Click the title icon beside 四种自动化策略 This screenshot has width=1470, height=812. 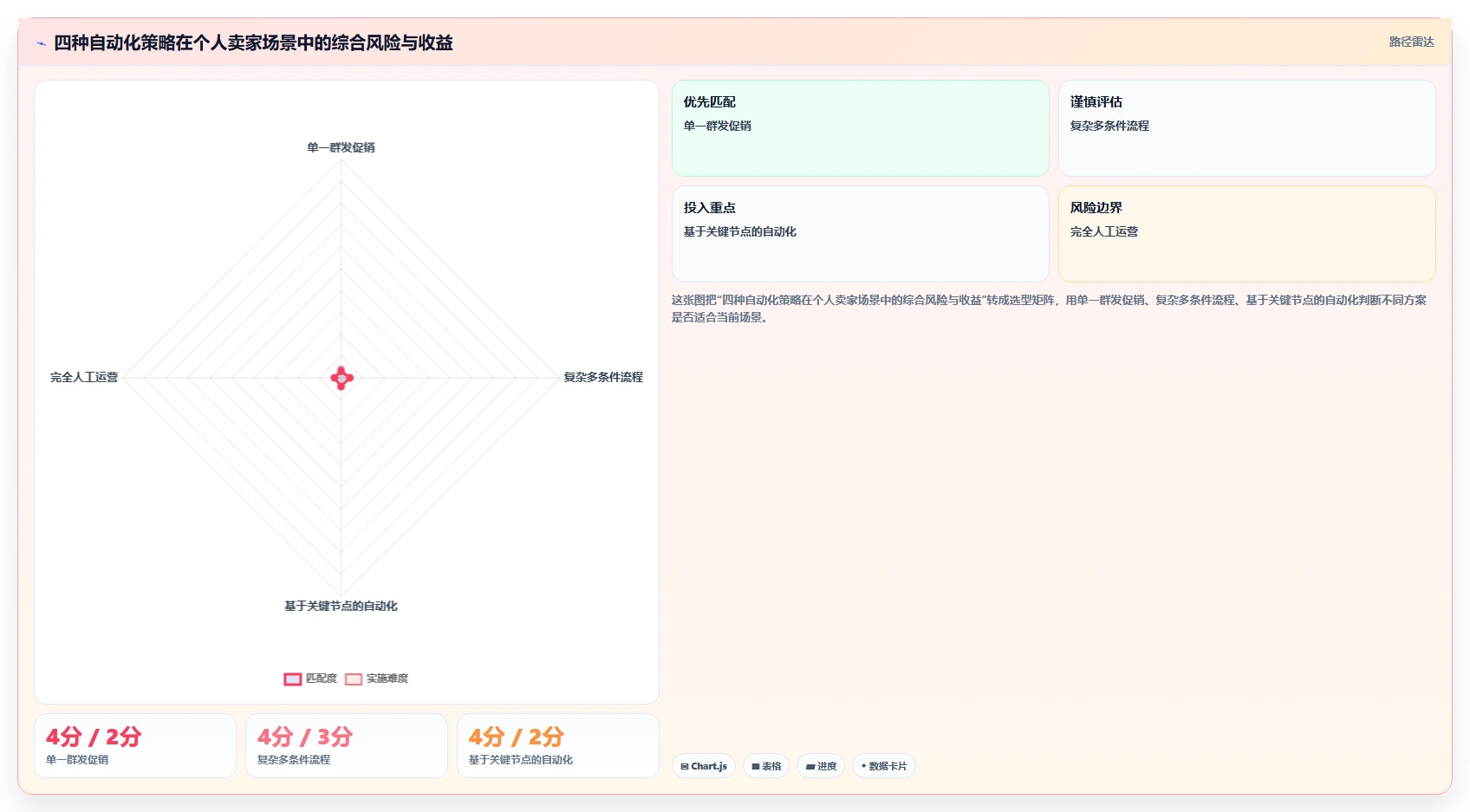tap(41, 43)
